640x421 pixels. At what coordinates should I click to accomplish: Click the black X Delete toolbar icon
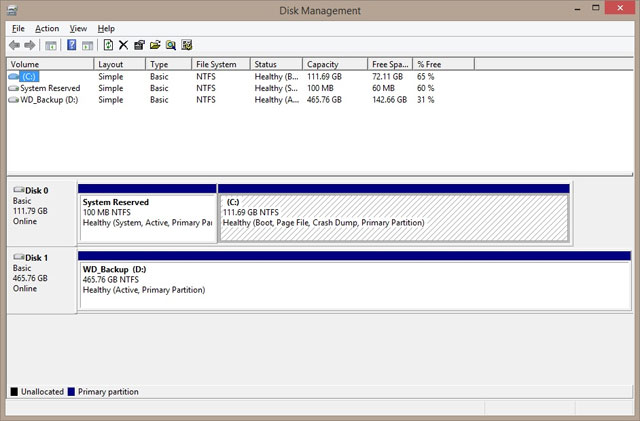tap(123, 45)
